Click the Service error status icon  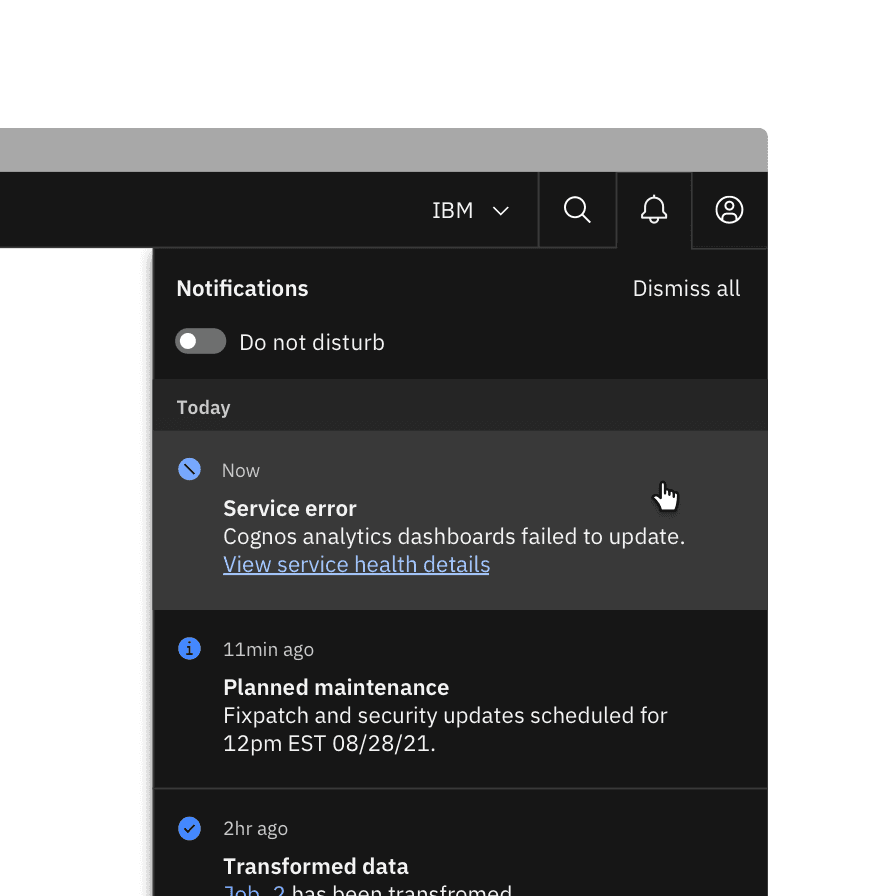[x=189, y=470]
